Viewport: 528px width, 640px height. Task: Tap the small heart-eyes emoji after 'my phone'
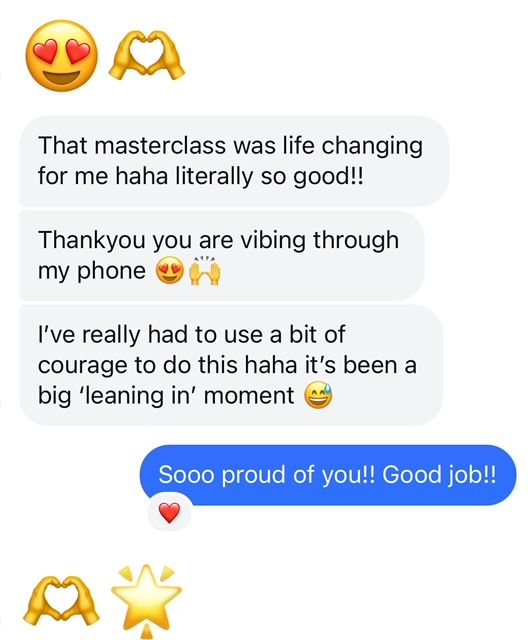(170, 271)
